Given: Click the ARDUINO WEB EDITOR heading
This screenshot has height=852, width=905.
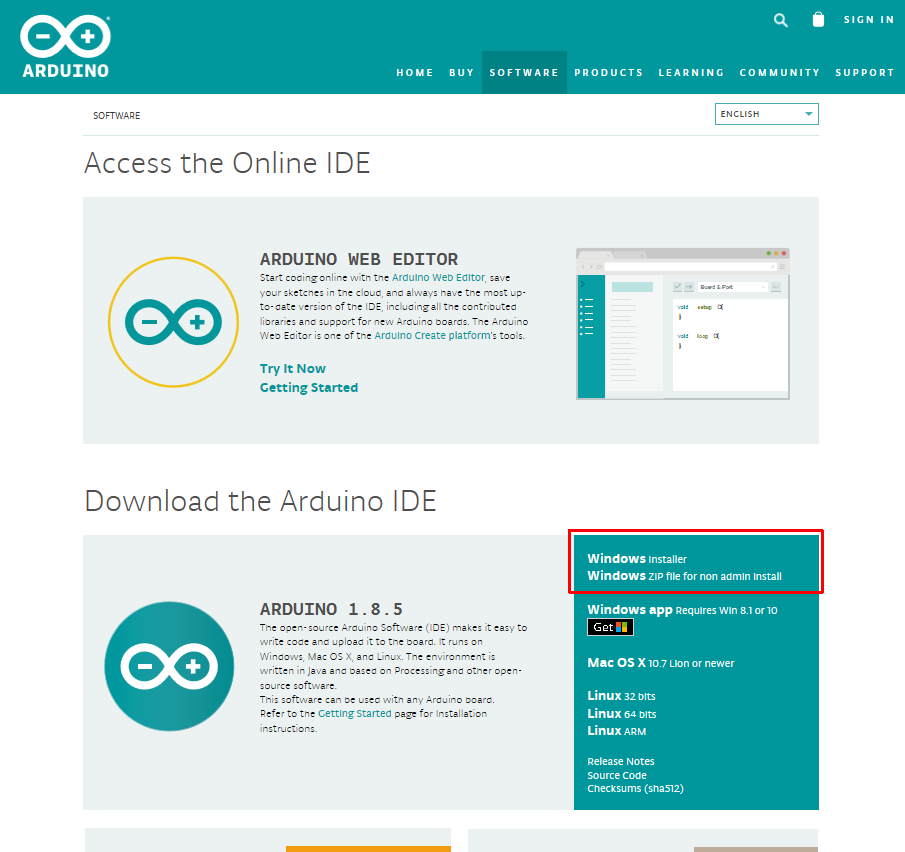Looking at the screenshot, I should coord(359,259).
